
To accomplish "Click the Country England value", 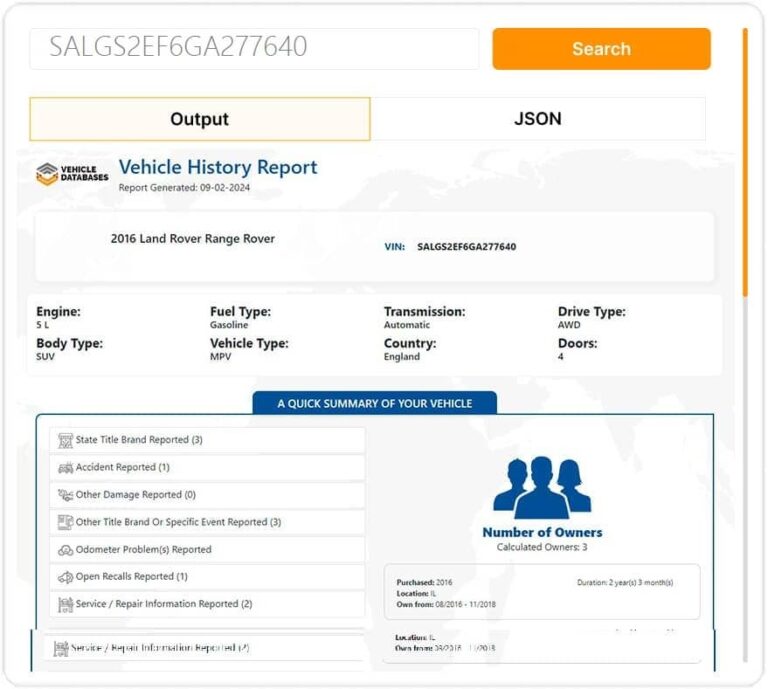I will click(402, 357).
